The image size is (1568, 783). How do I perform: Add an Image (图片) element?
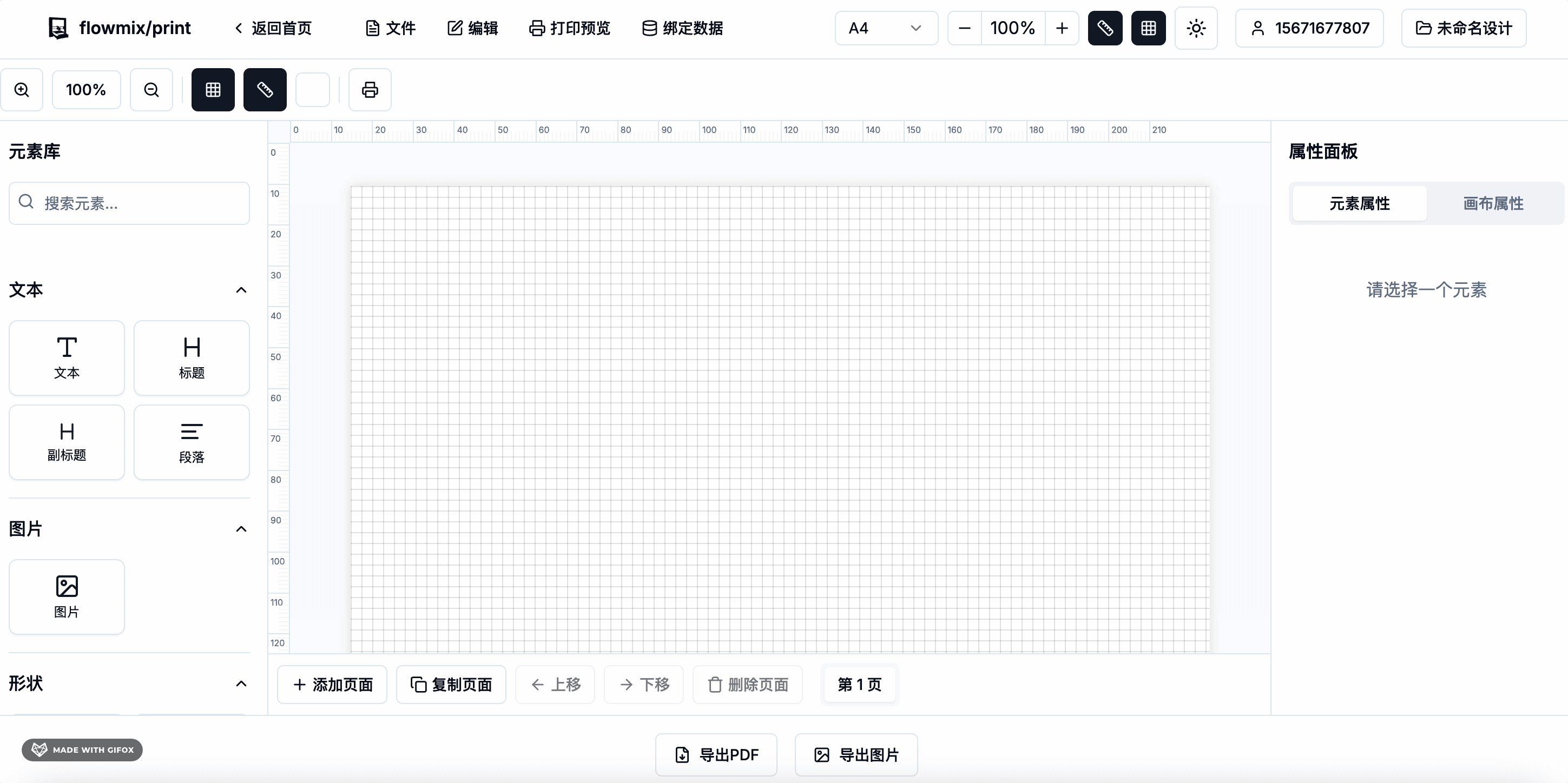tap(67, 596)
